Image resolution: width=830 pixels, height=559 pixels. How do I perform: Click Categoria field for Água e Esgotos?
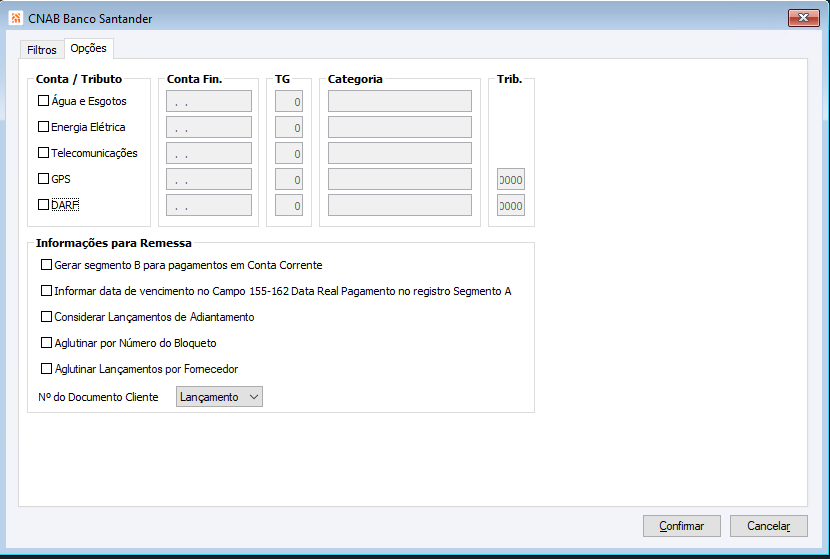[x=400, y=101]
